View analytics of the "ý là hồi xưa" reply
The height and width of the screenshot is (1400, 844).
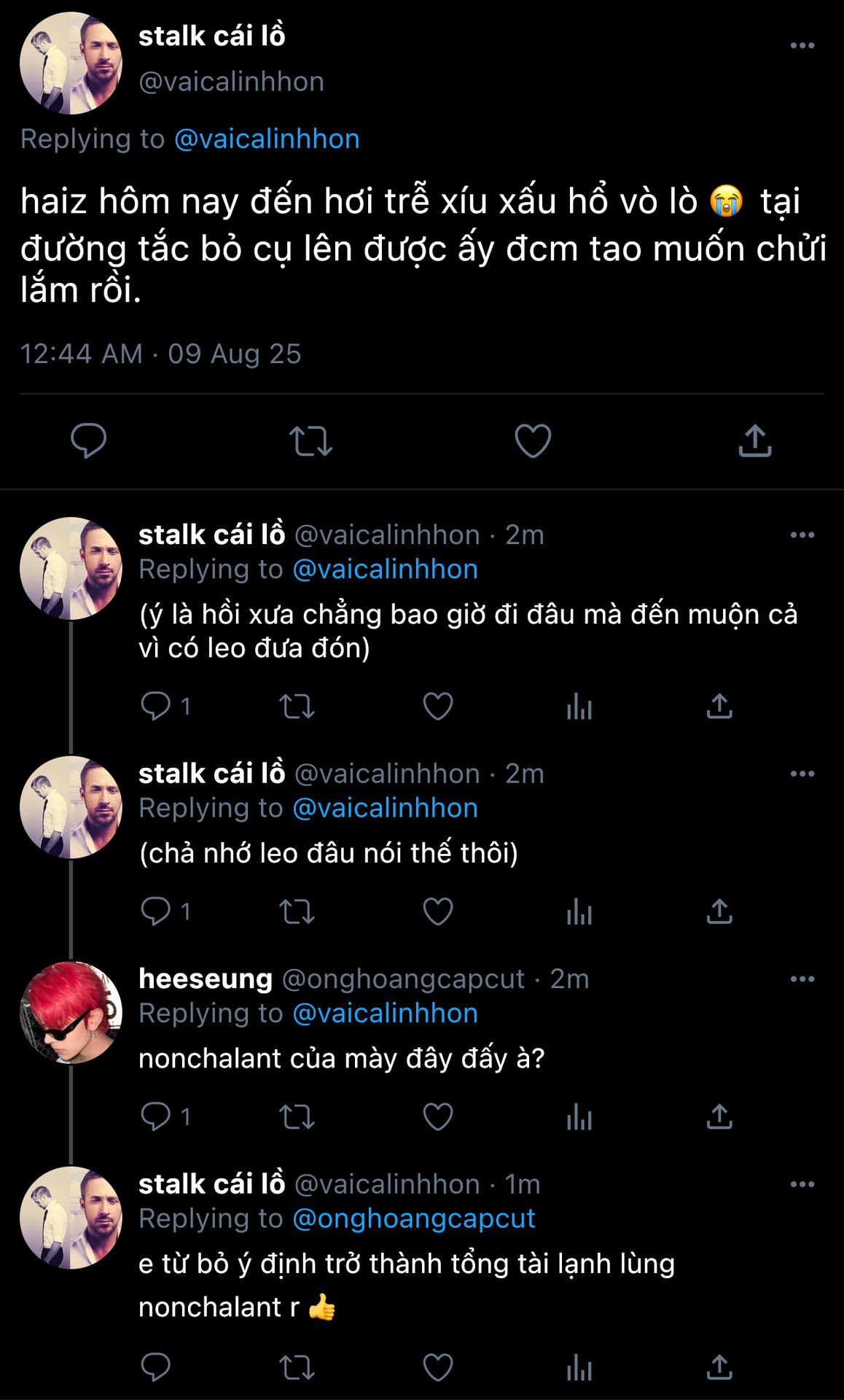pos(579,706)
